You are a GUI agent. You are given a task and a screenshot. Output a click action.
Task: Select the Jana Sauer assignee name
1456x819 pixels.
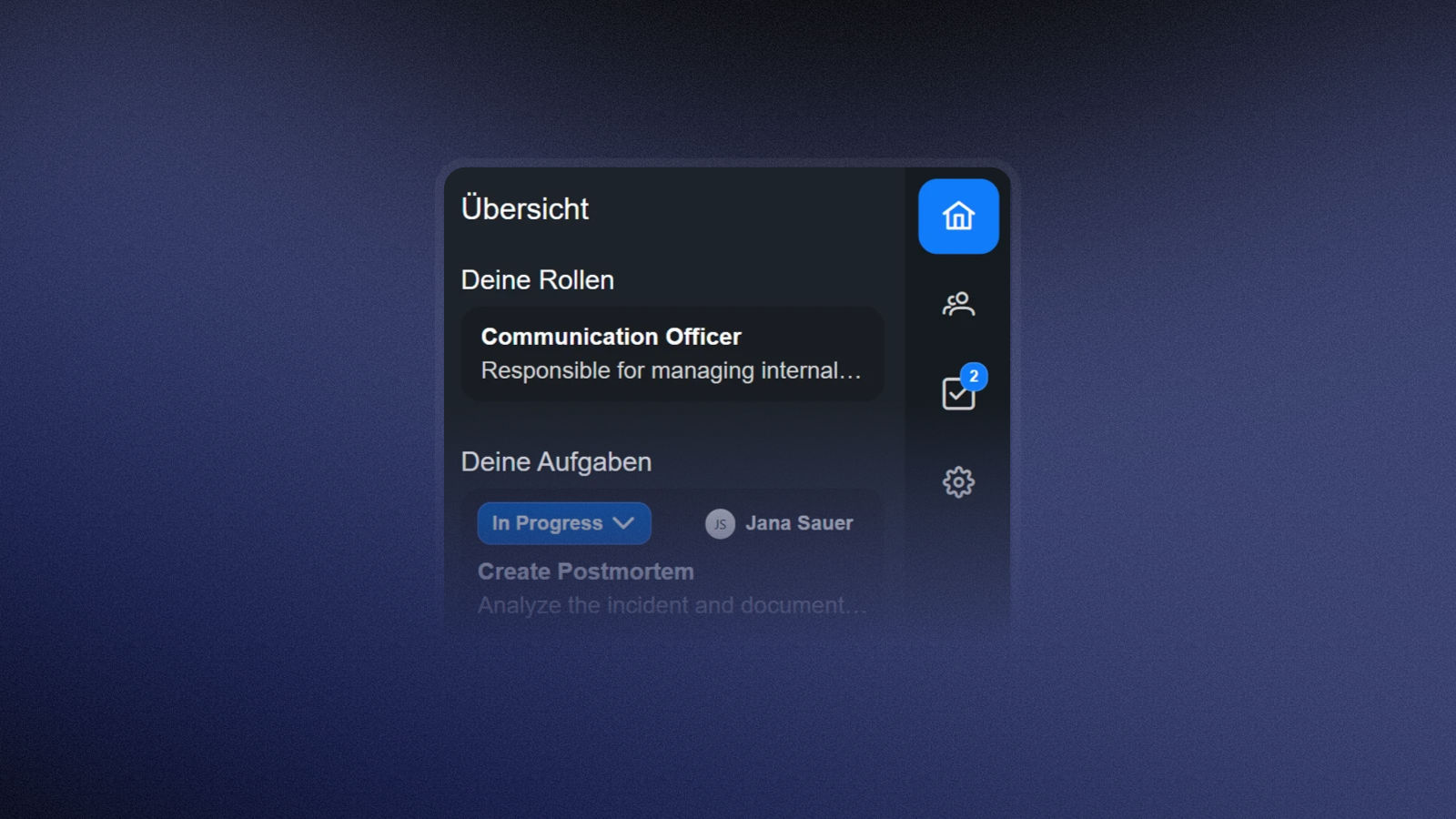[799, 523]
